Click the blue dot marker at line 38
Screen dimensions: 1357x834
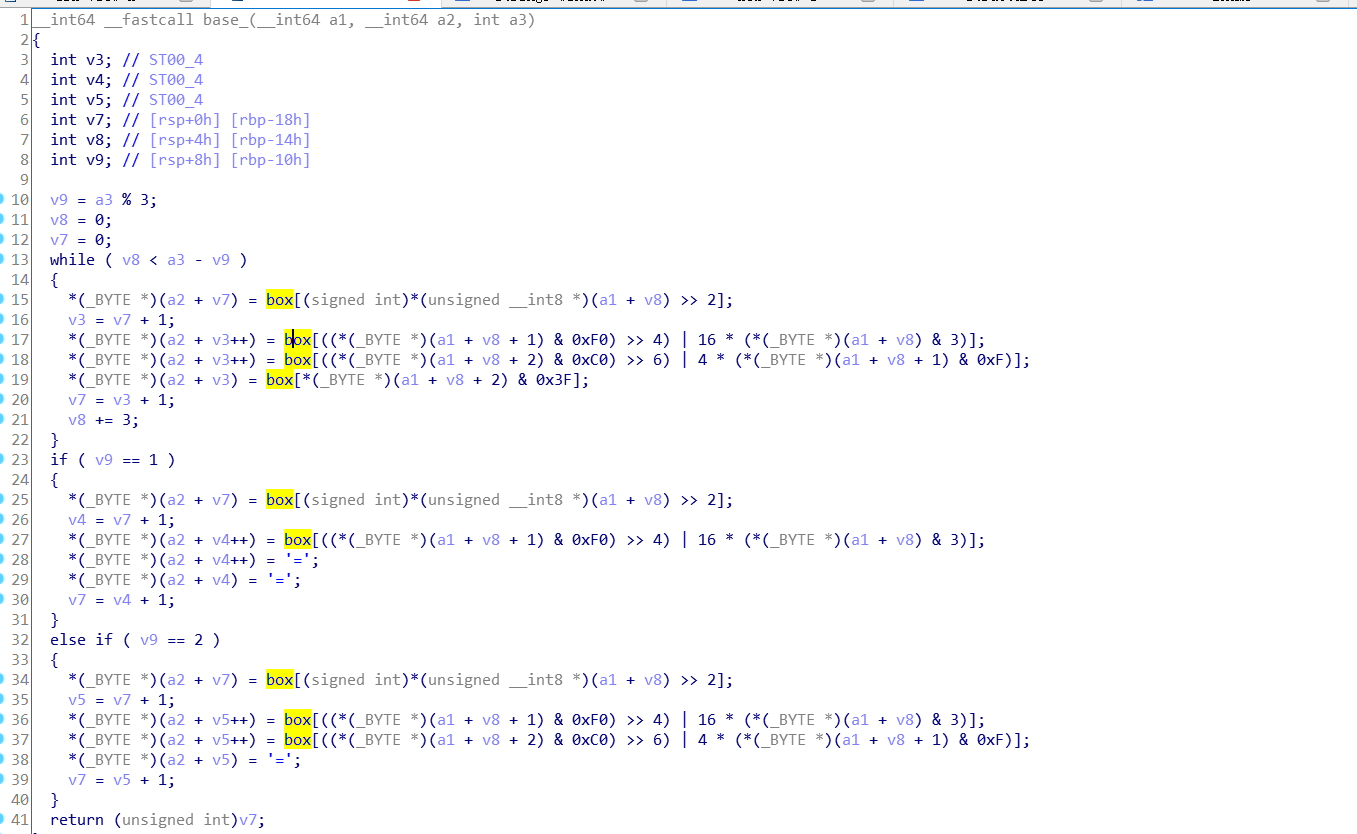[3, 760]
